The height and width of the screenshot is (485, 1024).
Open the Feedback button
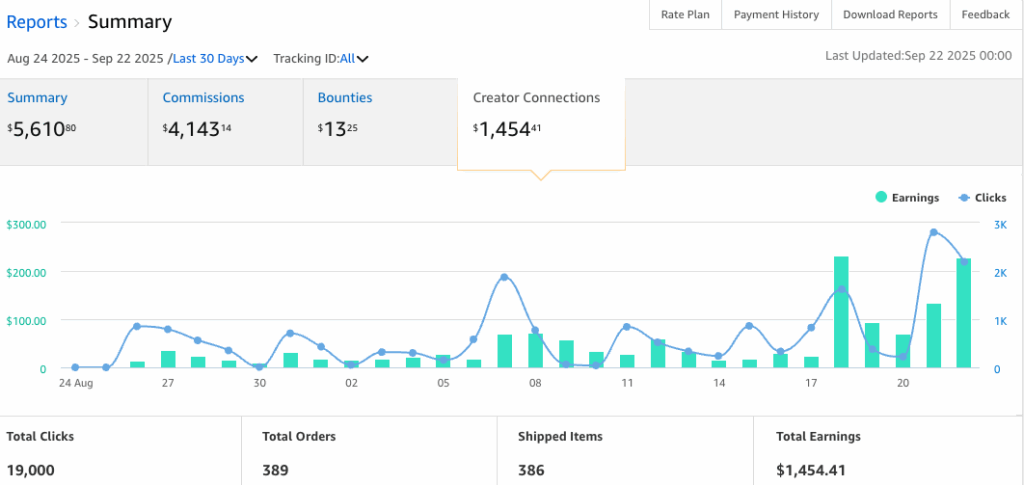pyautogui.click(x=985, y=15)
